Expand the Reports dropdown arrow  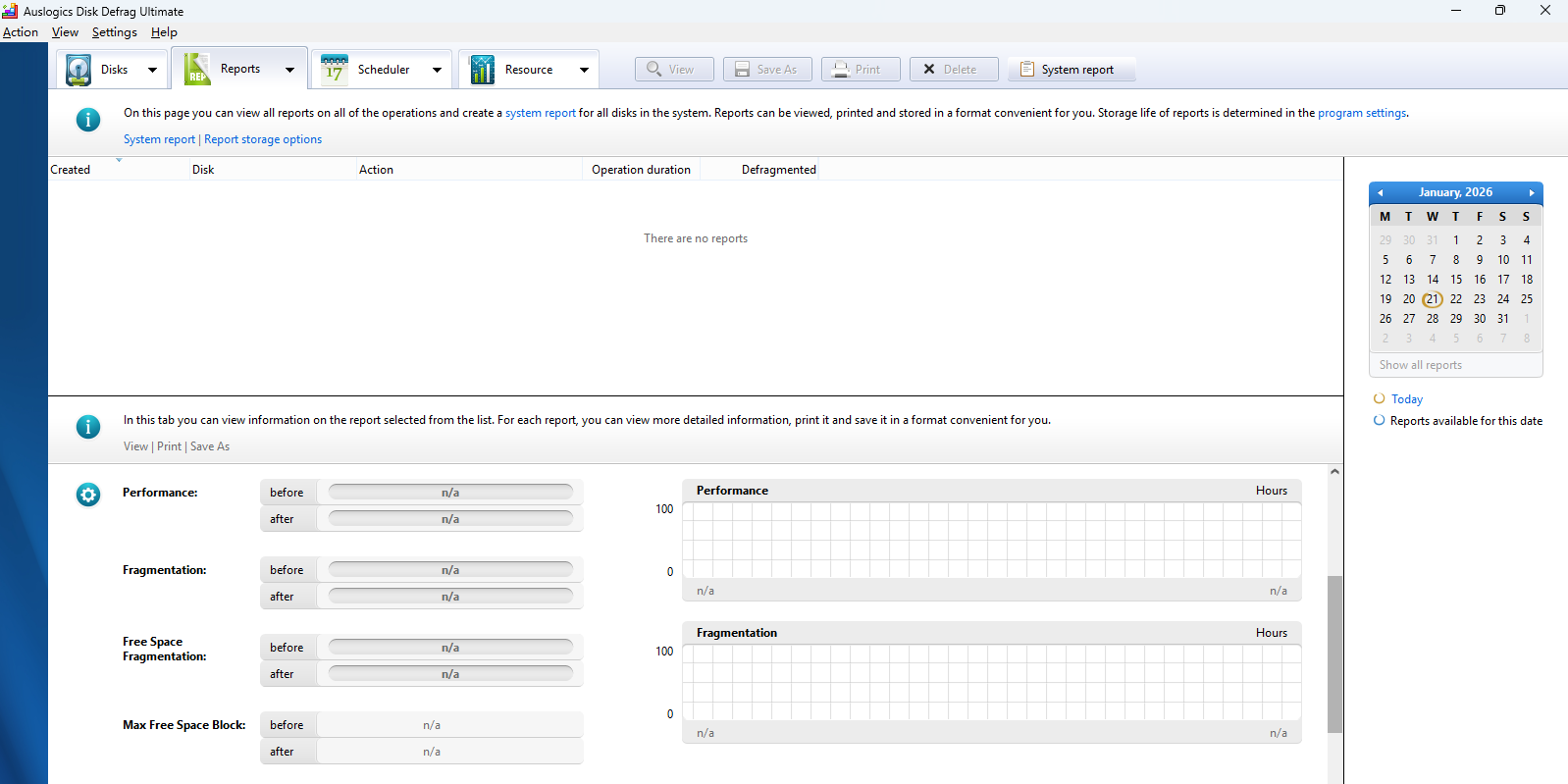click(289, 70)
